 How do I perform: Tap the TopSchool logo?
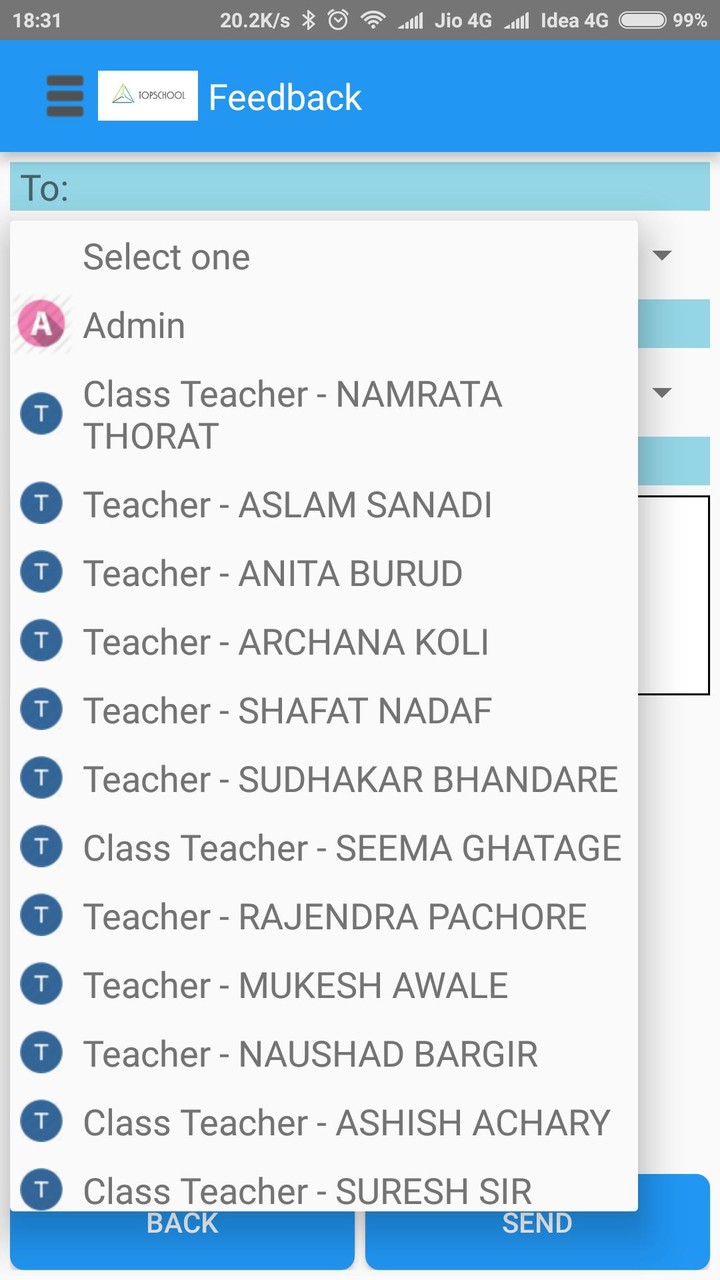pos(148,96)
